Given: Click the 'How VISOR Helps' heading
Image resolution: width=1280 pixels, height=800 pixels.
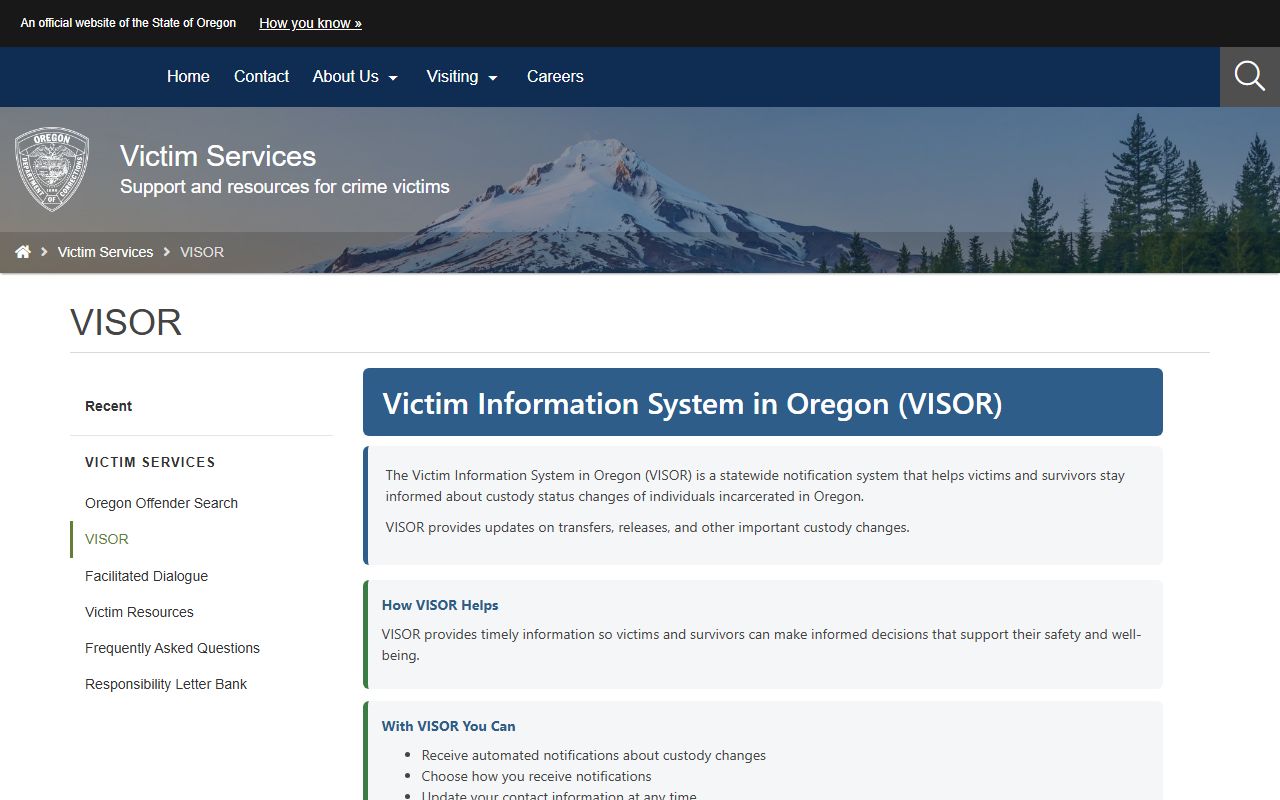Looking at the screenshot, I should [440, 605].
